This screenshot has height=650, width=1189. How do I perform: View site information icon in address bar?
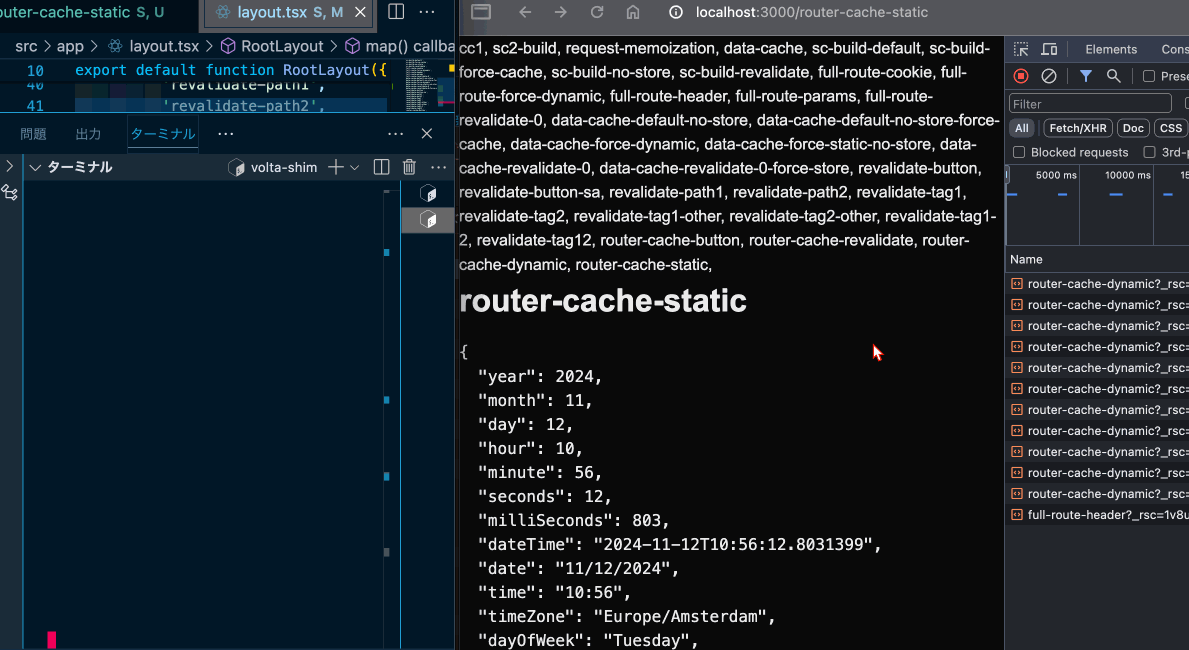click(x=676, y=12)
